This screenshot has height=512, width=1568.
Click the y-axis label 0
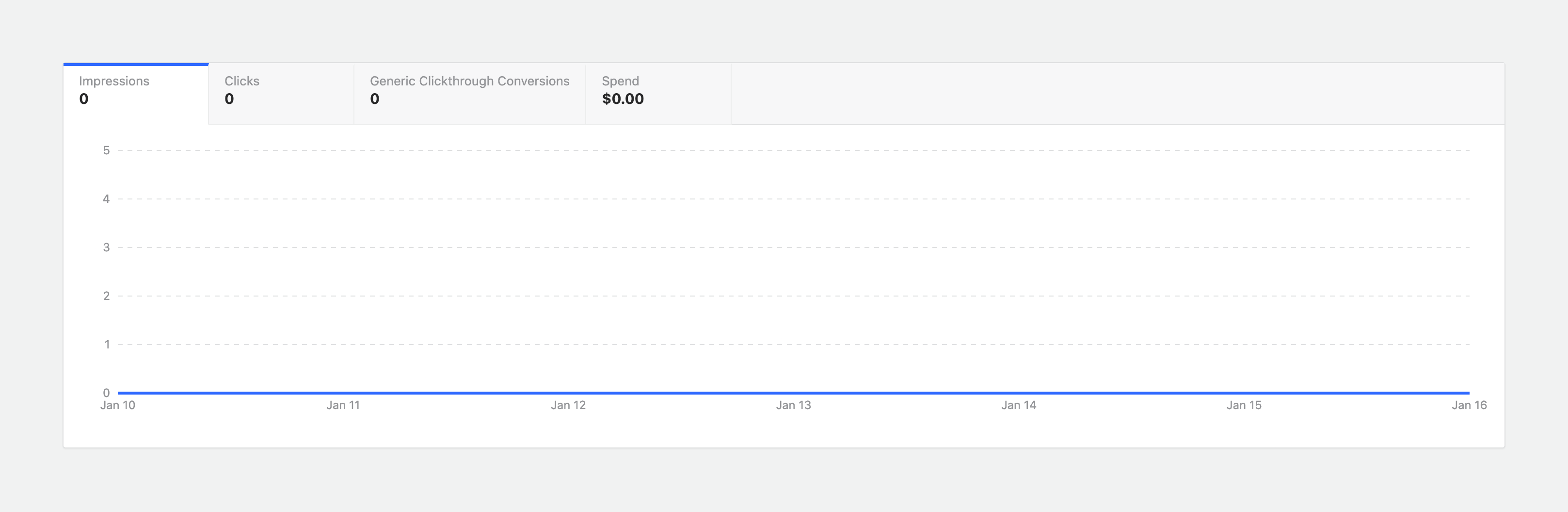point(107,393)
